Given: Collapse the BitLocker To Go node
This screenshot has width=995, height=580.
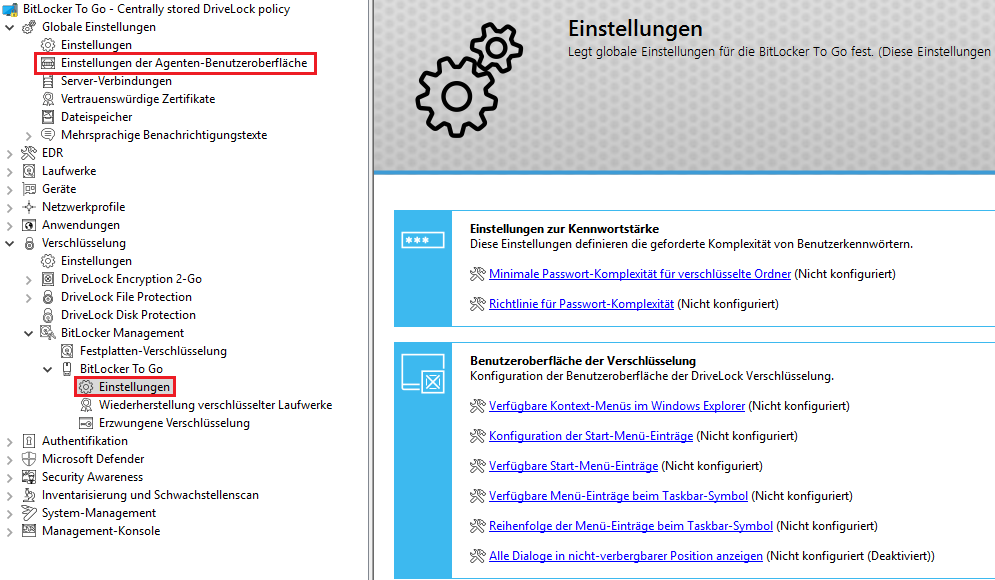Looking at the screenshot, I should click(48, 369).
